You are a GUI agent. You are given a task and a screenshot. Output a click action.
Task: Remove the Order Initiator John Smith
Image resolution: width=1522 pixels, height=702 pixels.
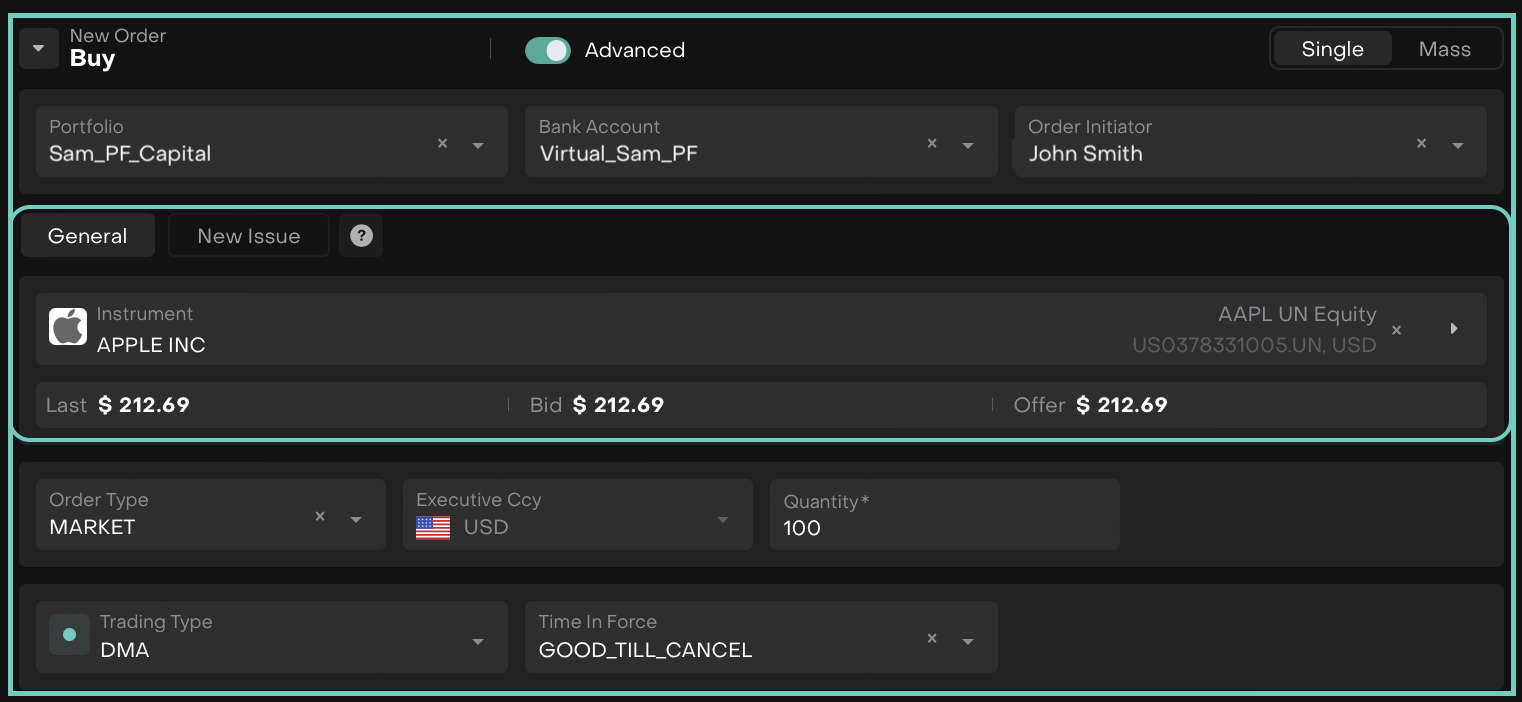coord(1421,144)
